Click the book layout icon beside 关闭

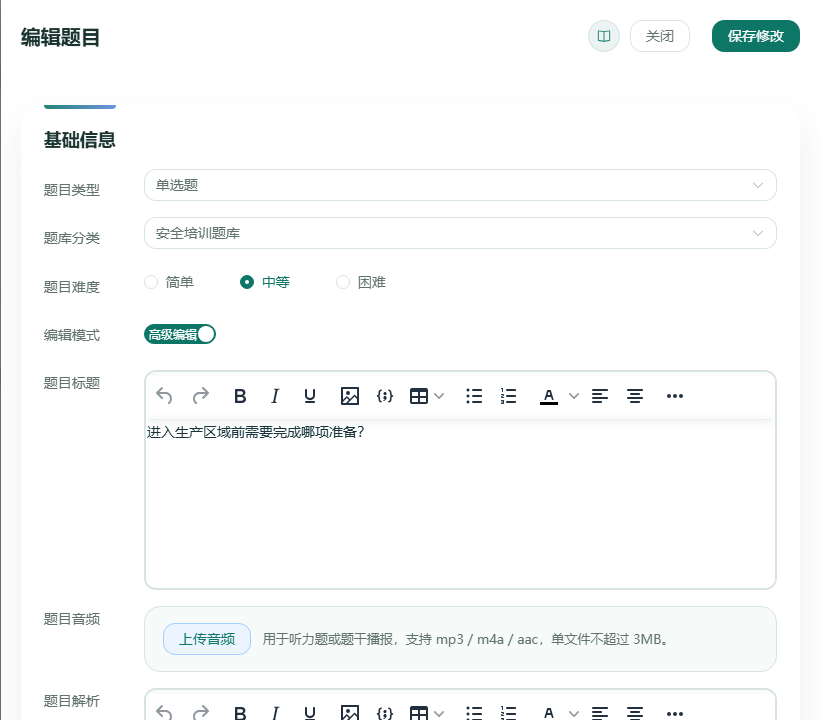(603, 36)
